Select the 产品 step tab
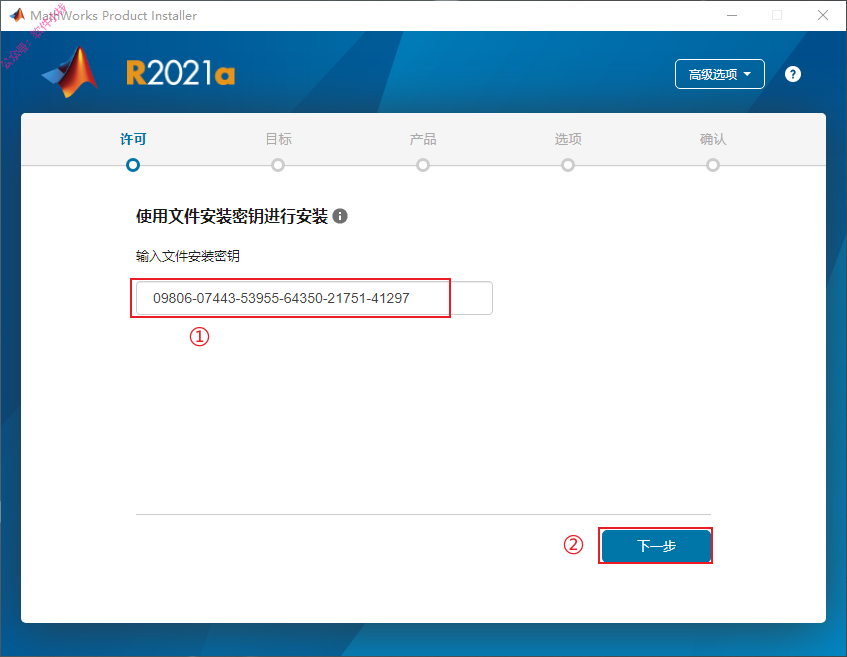This screenshot has width=847, height=657. (423, 139)
